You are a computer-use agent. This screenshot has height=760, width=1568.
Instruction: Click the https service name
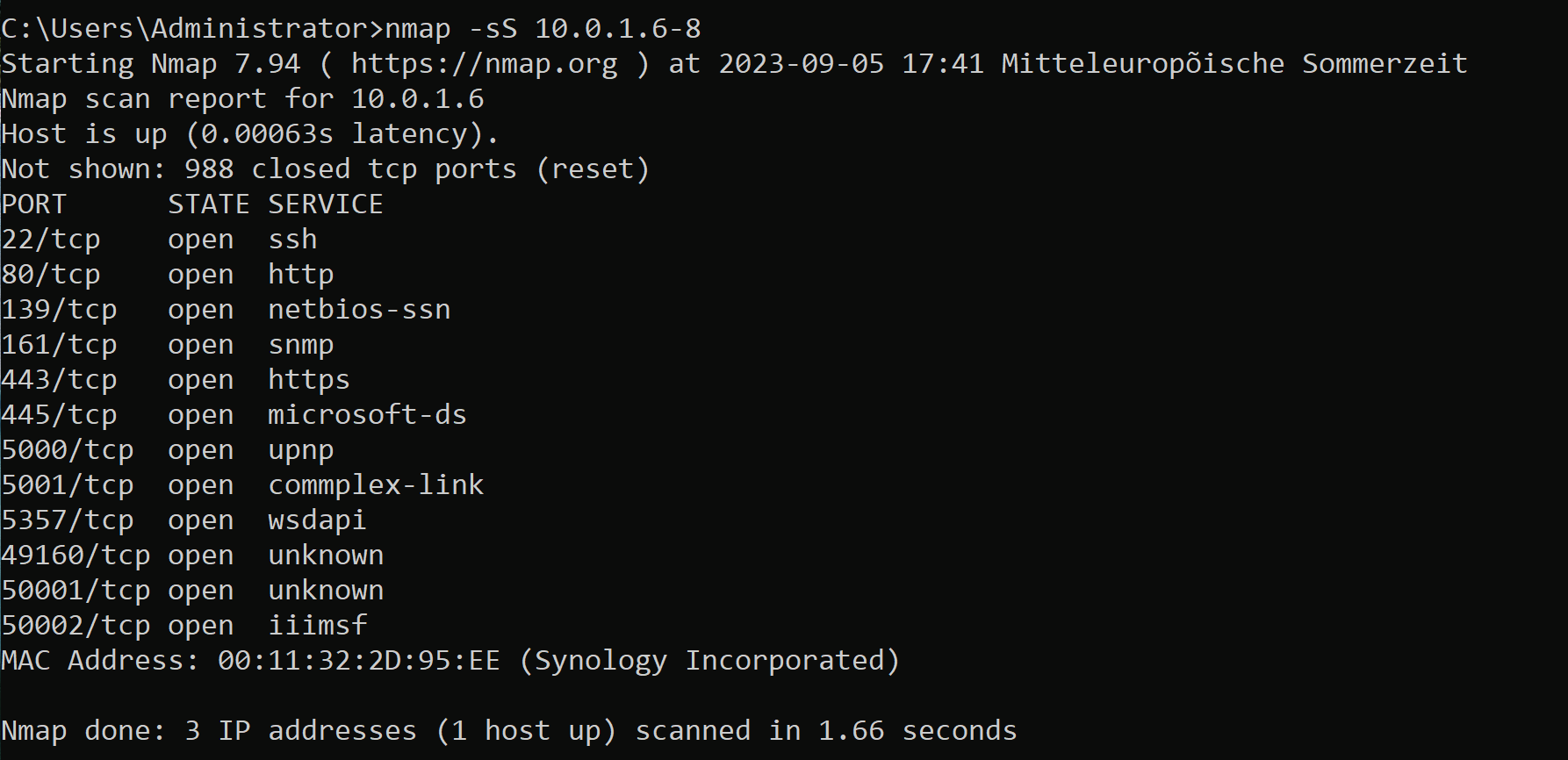tap(309, 380)
